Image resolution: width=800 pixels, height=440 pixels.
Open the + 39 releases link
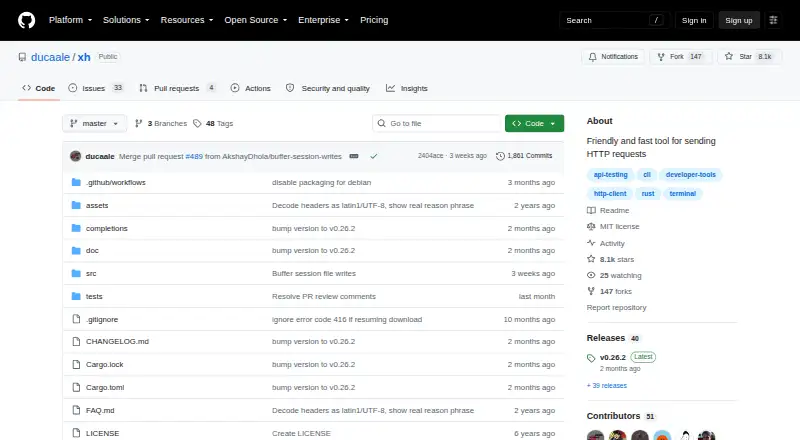607,386
